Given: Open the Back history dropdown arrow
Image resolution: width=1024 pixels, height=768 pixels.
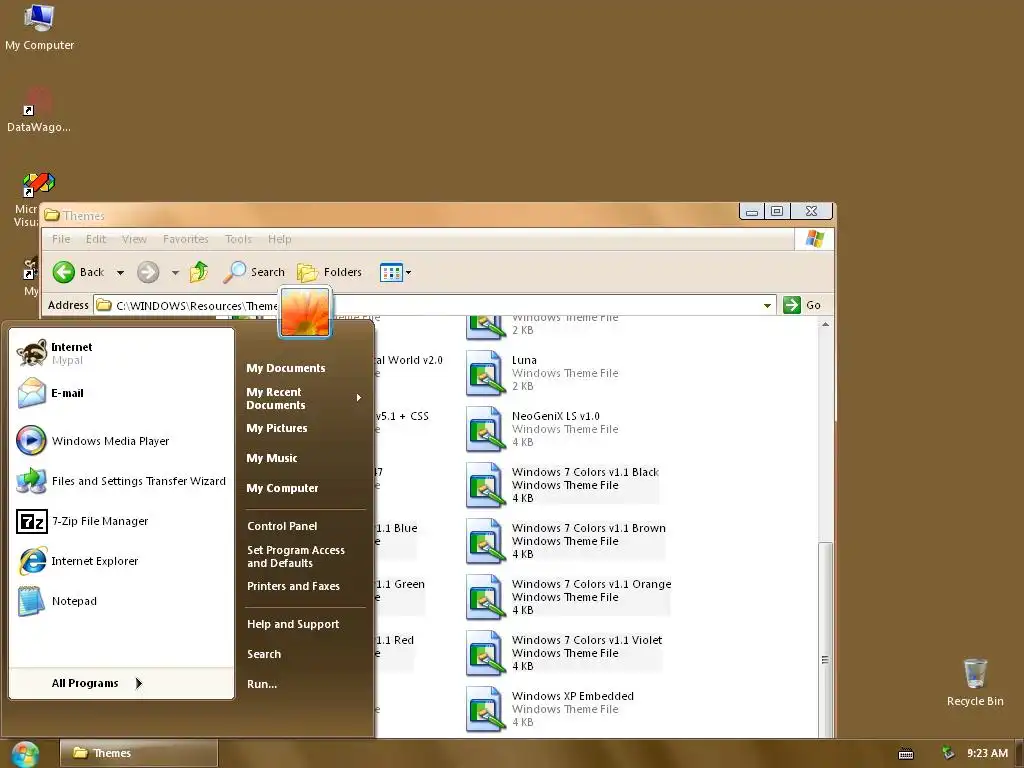Looking at the screenshot, I should coord(120,272).
